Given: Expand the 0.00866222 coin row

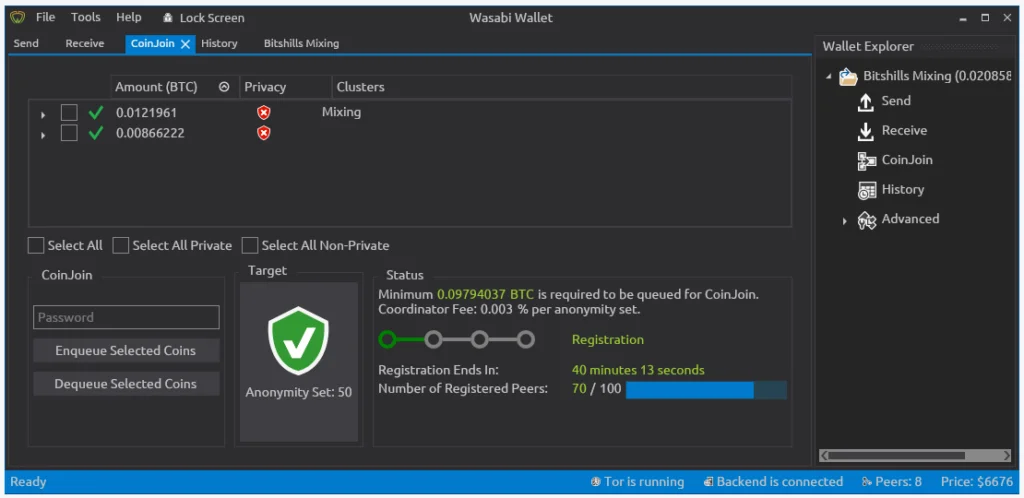Looking at the screenshot, I should (43, 135).
